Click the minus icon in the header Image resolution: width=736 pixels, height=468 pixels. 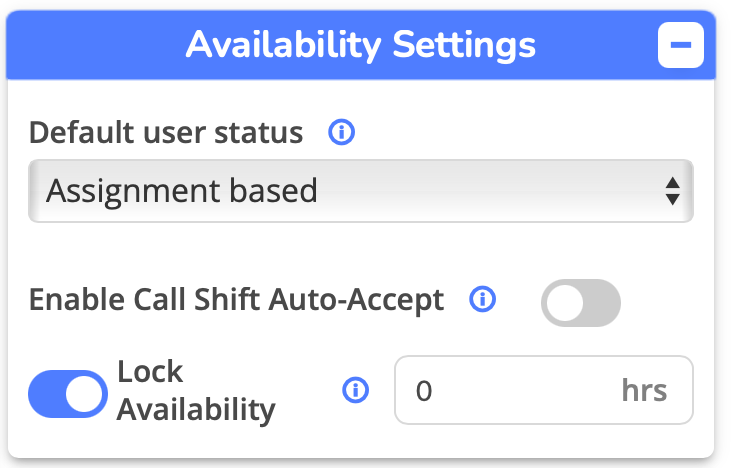point(681,45)
